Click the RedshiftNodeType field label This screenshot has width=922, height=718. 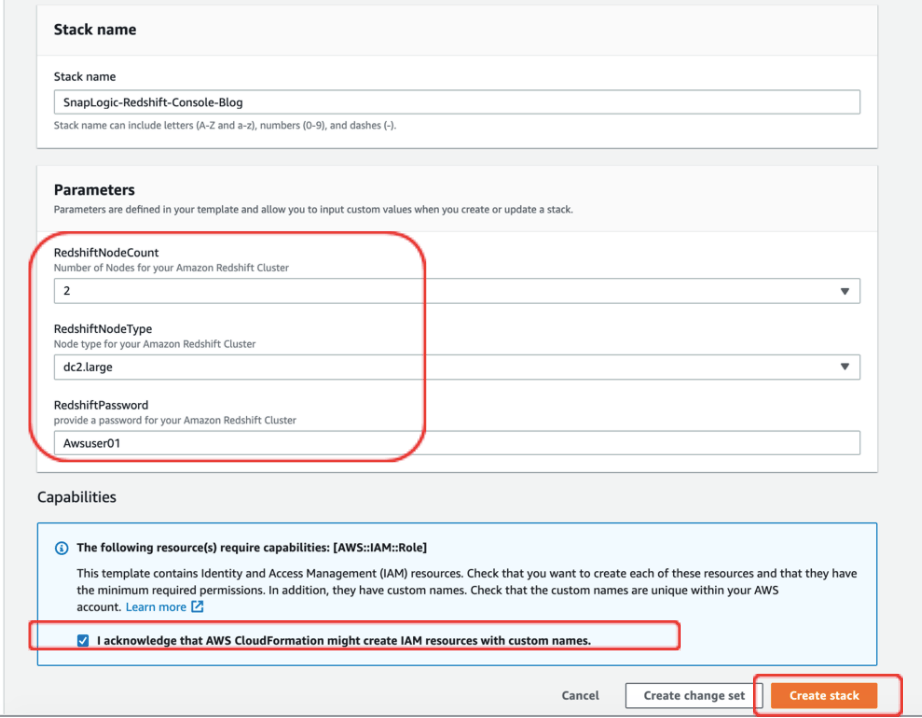coord(103,329)
